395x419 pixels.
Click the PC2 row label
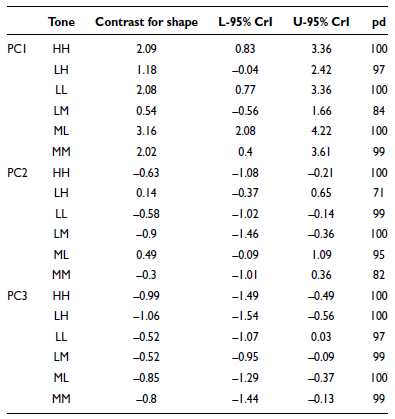coord(17,173)
